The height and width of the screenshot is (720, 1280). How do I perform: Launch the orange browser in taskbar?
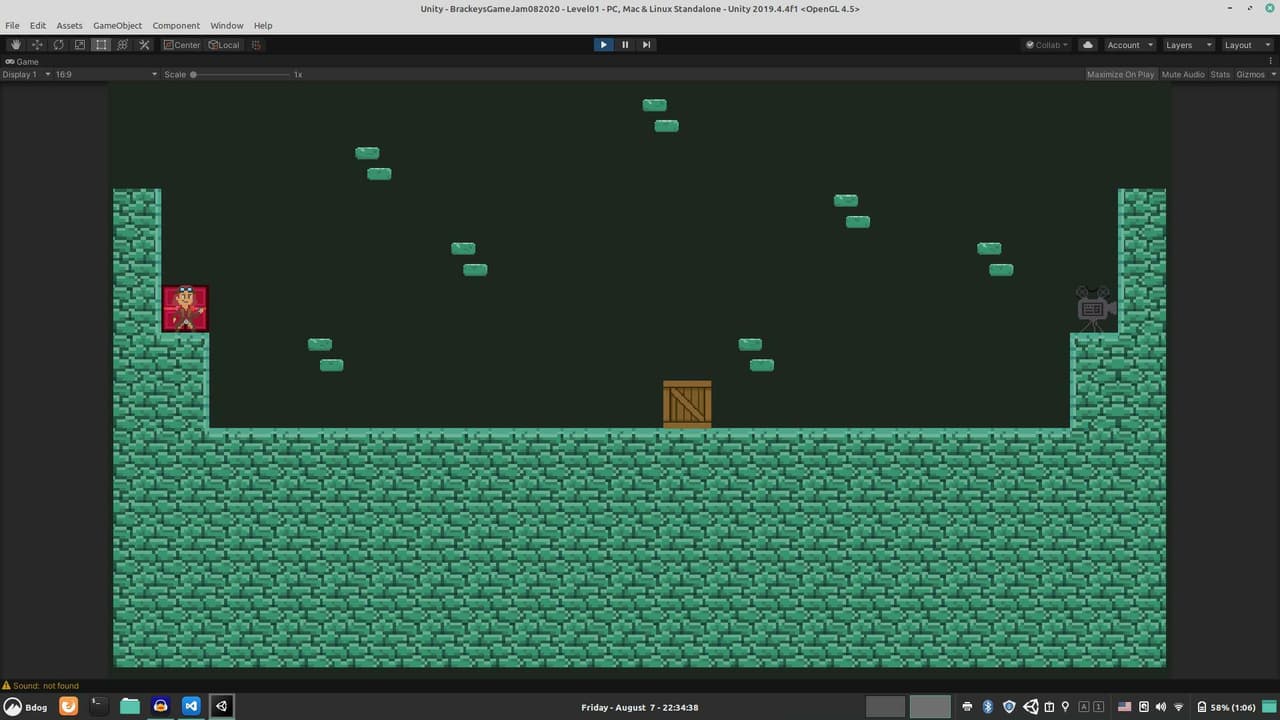click(68, 706)
